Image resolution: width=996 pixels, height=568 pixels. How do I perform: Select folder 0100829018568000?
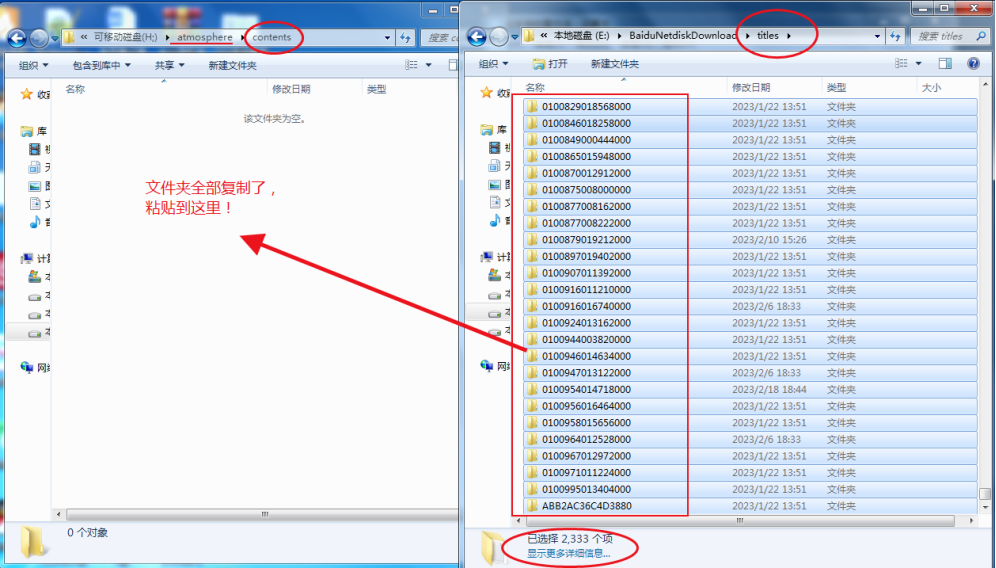(586, 107)
